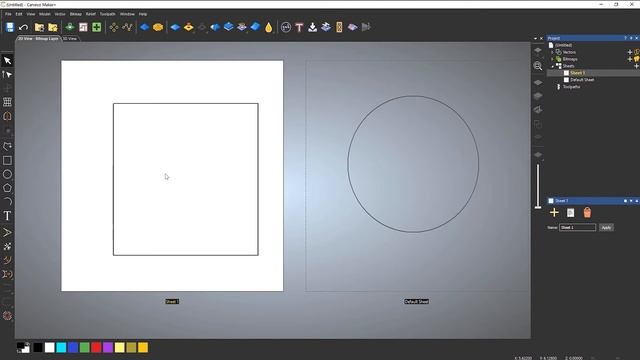The height and width of the screenshot is (360, 640).
Task: Expand the Vectors node in Project tree
Action: (x=552, y=52)
